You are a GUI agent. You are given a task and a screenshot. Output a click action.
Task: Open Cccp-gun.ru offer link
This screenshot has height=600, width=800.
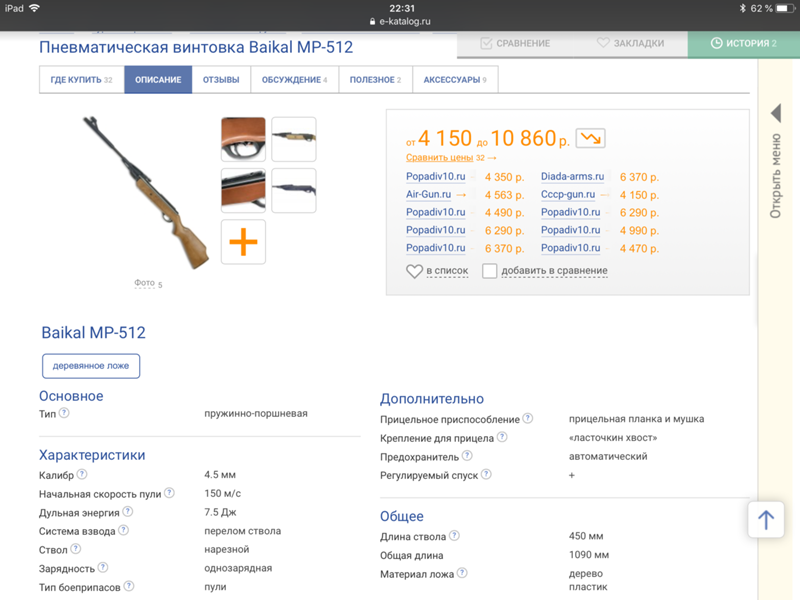[x=568, y=194]
